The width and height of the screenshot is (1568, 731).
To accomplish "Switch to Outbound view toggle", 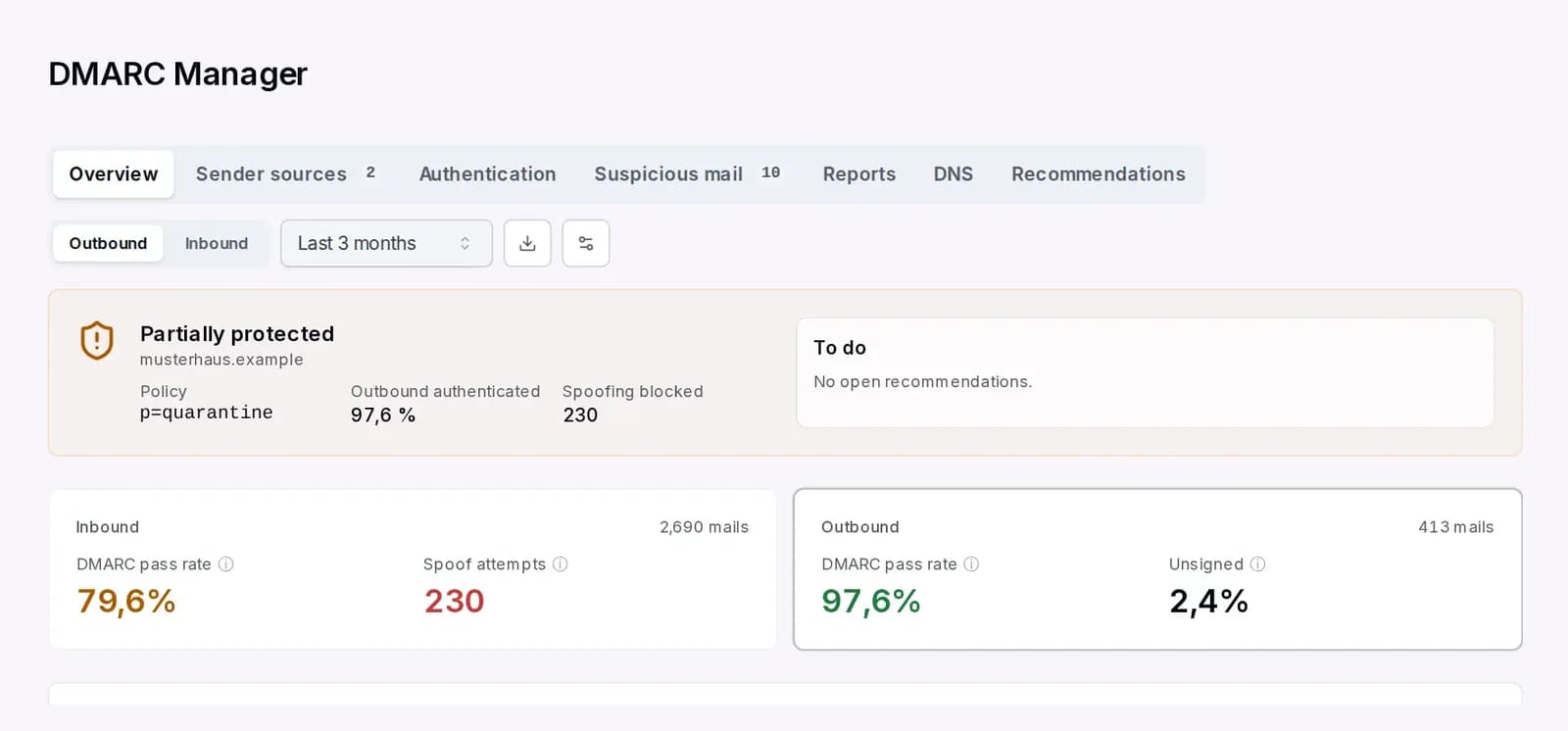I will [108, 243].
